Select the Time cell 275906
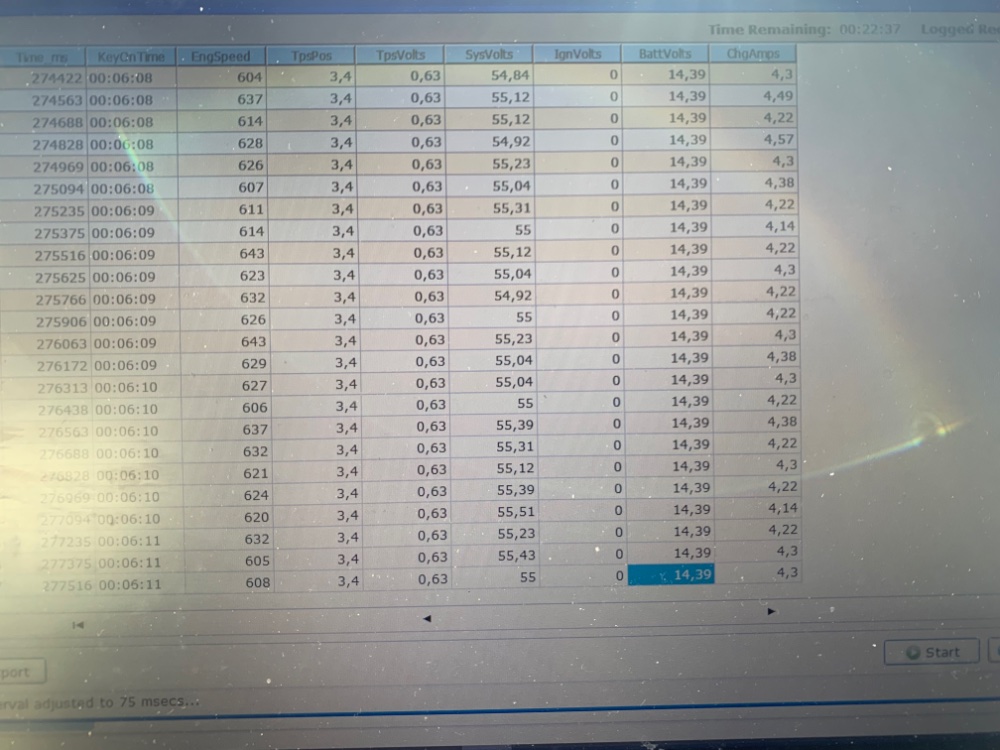Viewport: 1000px width, 750px height. coord(46,321)
